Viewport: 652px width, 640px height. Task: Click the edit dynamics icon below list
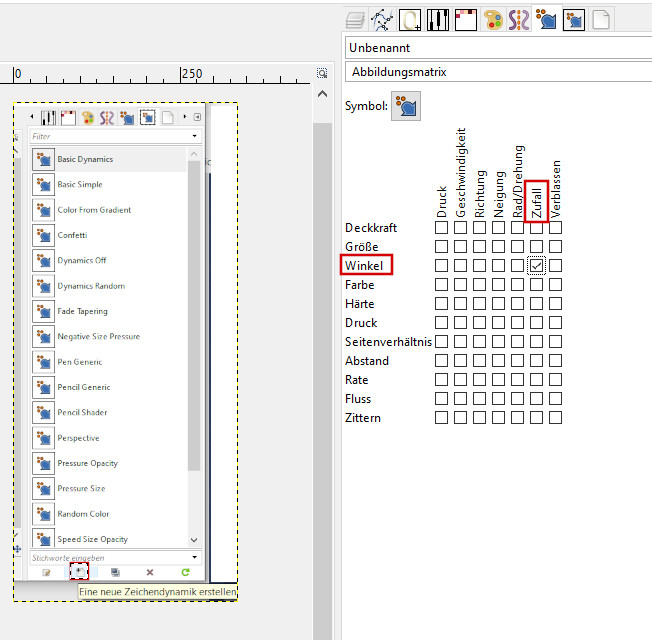46,572
